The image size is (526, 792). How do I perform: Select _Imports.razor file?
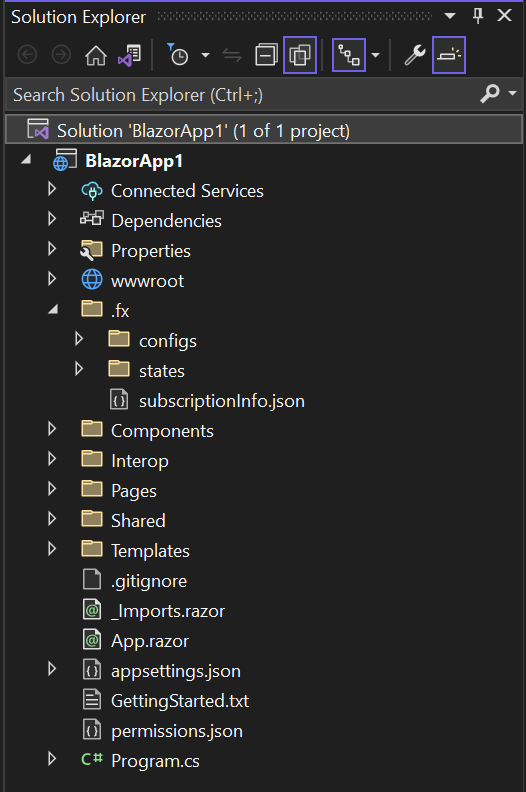click(168, 611)
